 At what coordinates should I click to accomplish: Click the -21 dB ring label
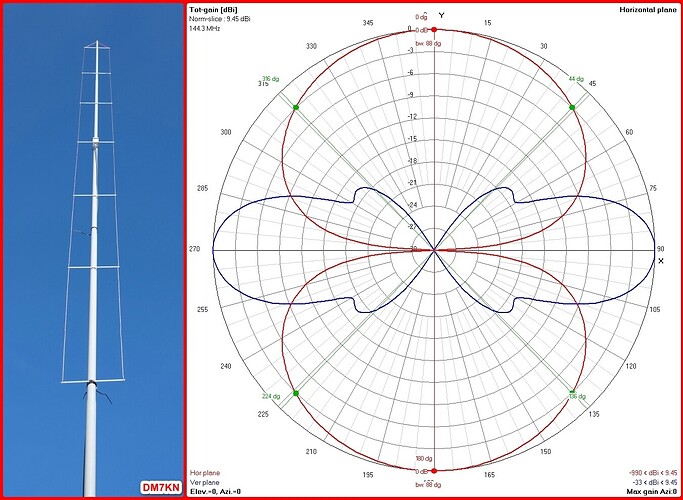point(412,183)
